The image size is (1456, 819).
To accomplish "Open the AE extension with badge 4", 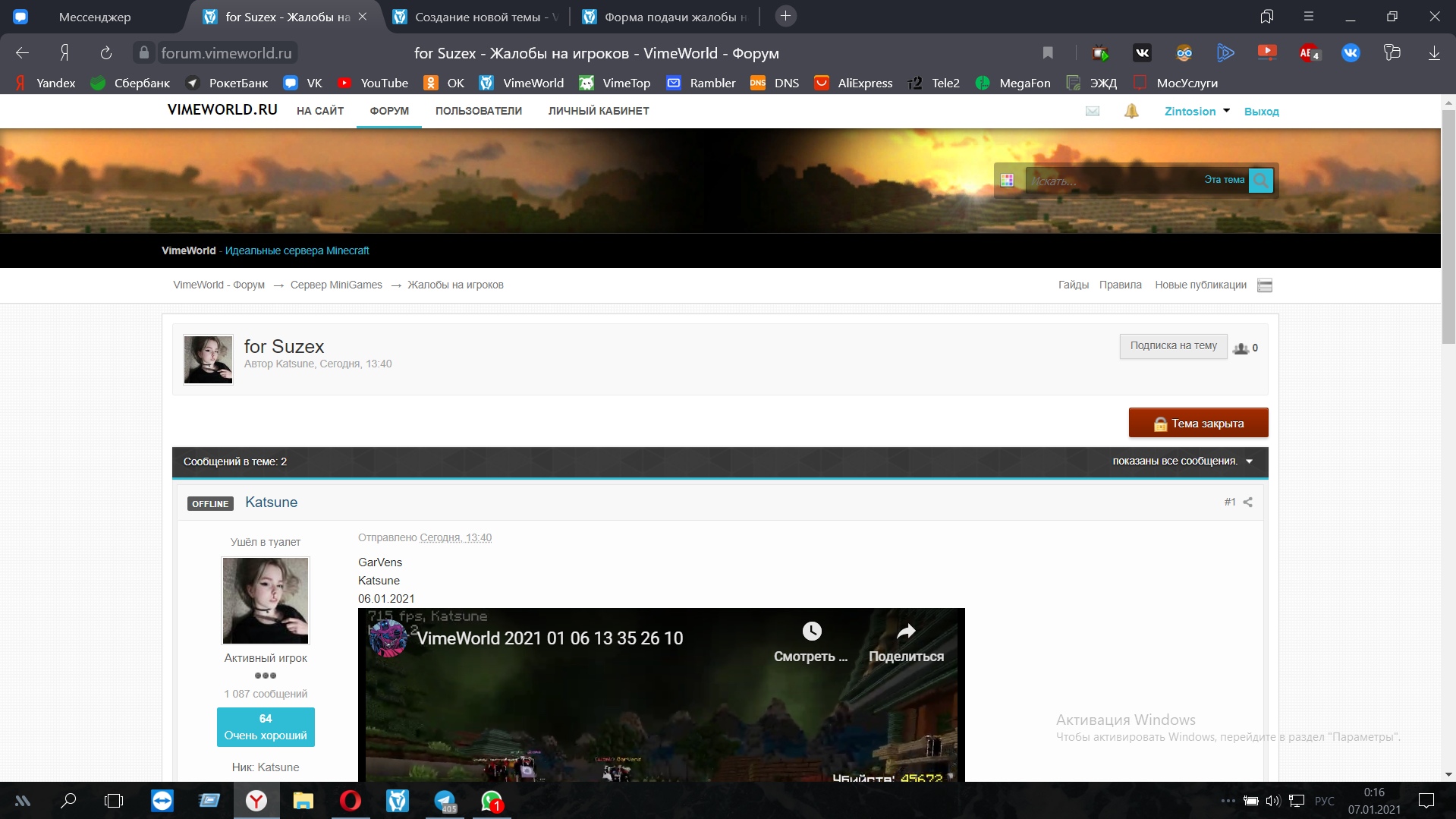I will [1309, 53].
